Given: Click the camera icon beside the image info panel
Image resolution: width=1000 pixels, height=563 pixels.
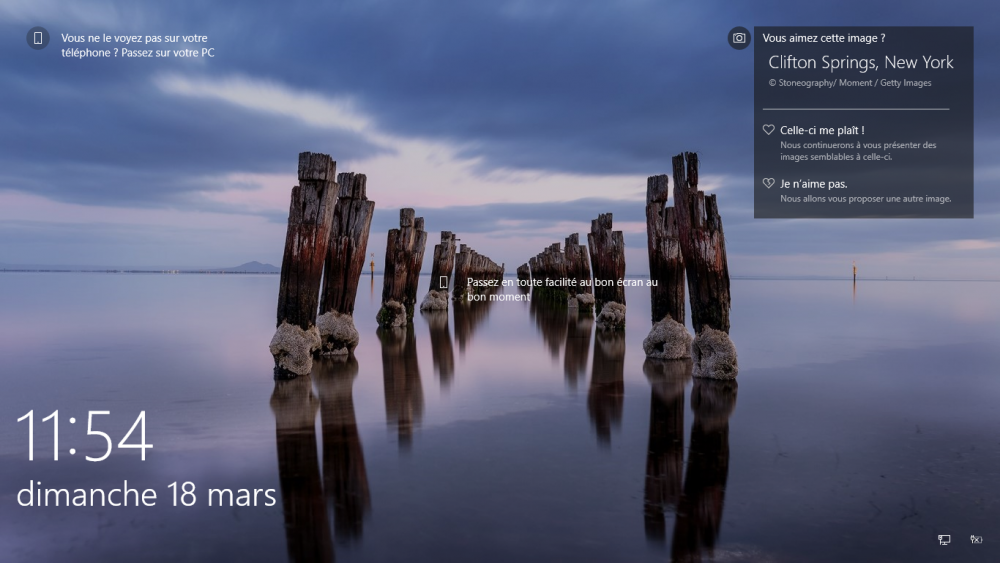Looking at the screenshot, I should [x=739, y=38].
